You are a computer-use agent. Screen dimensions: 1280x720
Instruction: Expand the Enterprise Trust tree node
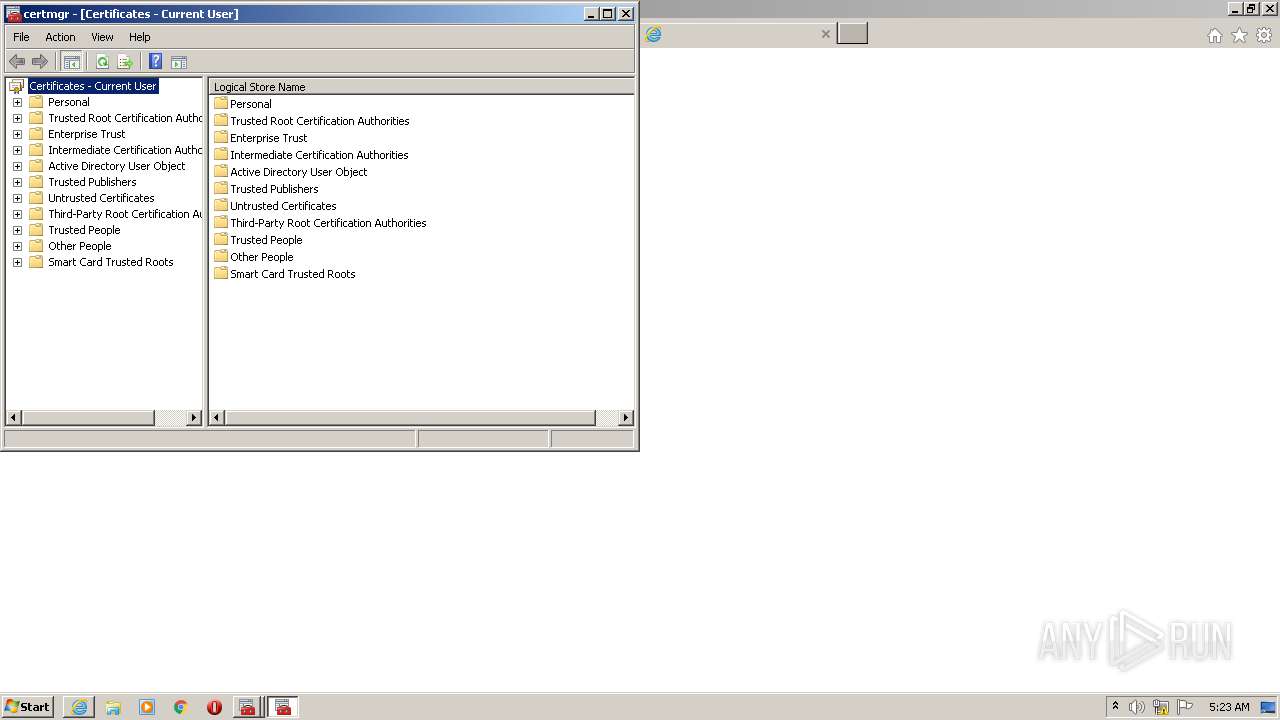[x=17, y=134]
